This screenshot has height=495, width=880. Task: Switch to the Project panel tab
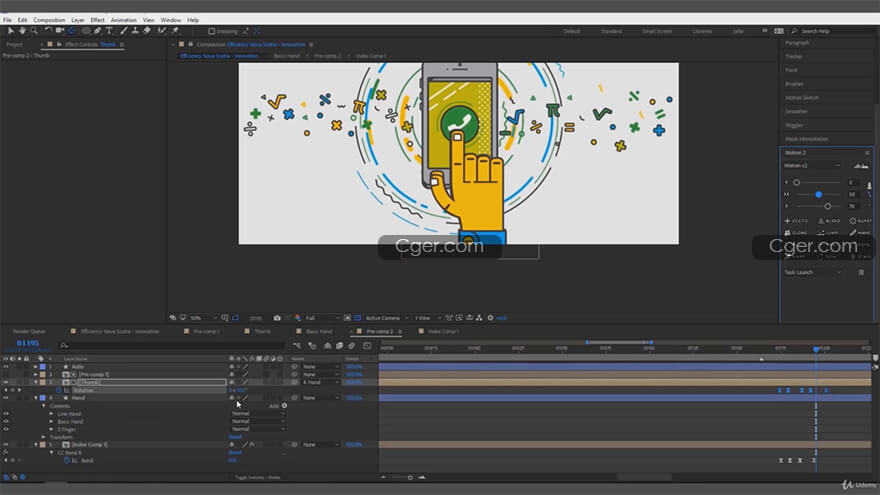click(15, 44)
